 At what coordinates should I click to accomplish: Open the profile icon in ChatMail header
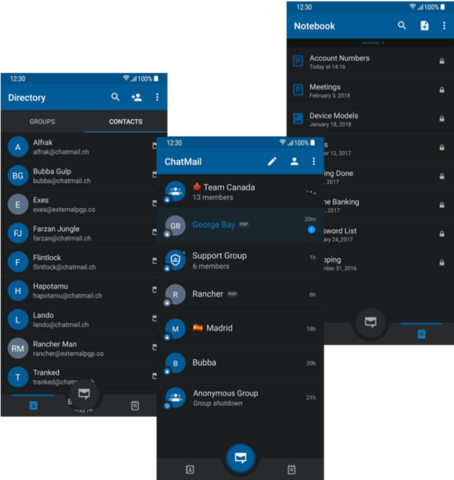click(x=294, y=161)
